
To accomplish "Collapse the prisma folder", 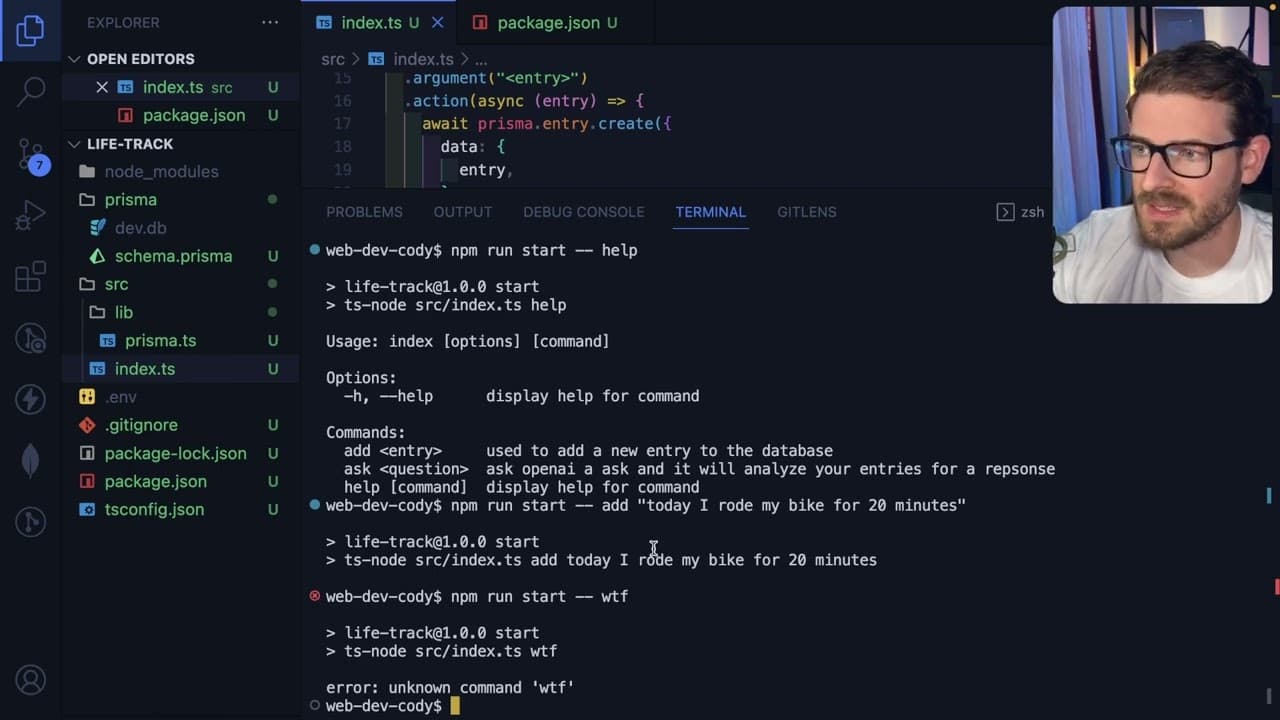I will coord(130,199).
